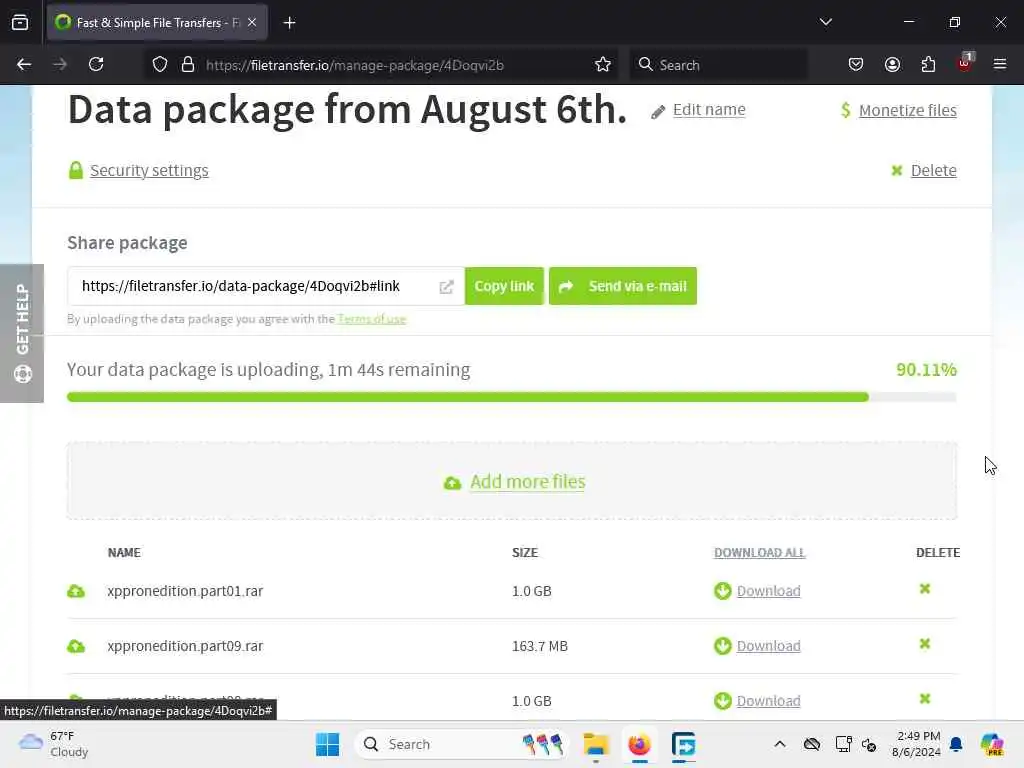Open Security settings link
This screenshot has width=1024, height=768.
(x=150, y=170)
